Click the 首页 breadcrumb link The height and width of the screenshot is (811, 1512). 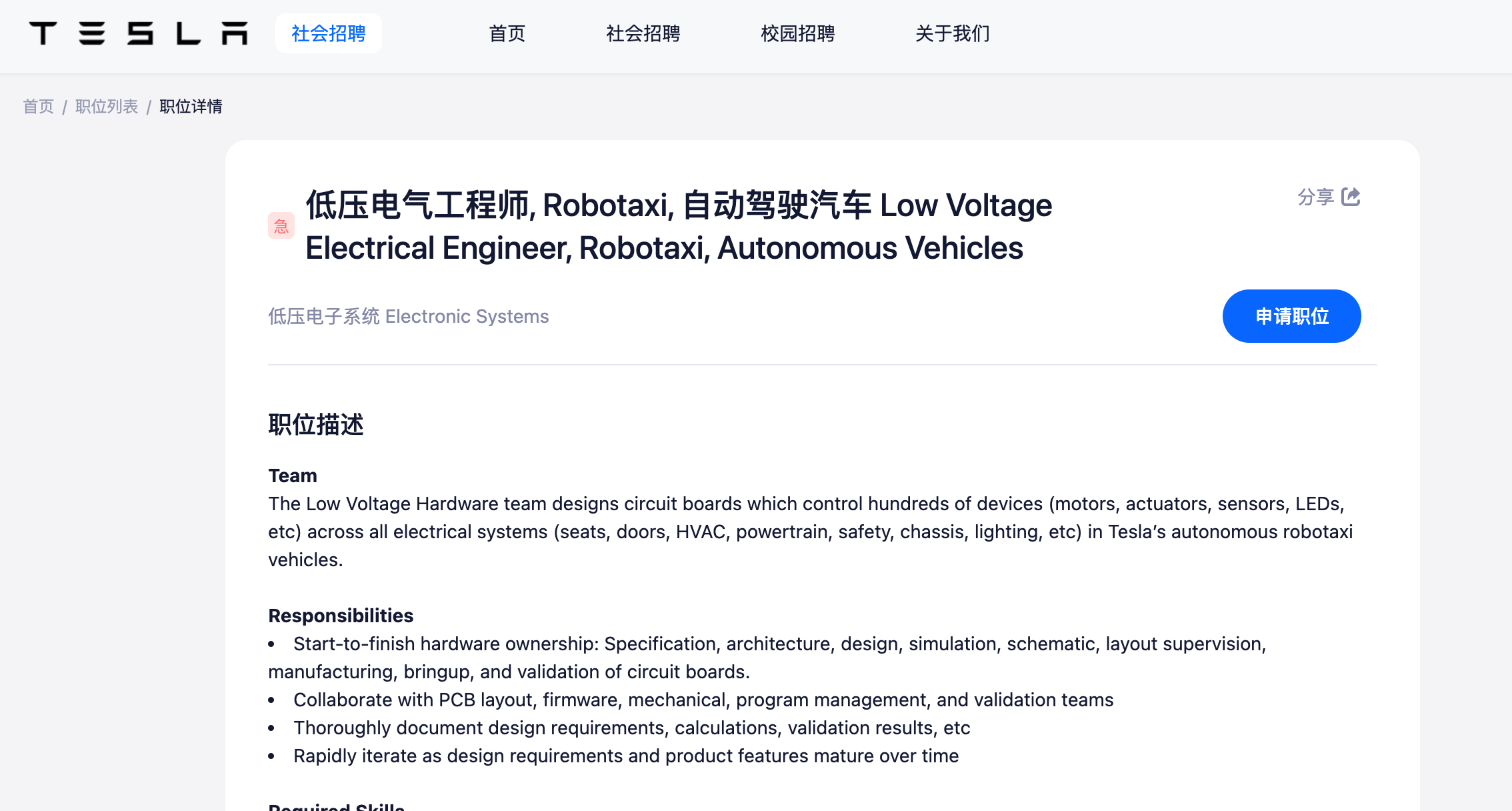pyautogui.click(x=38, y=107)
